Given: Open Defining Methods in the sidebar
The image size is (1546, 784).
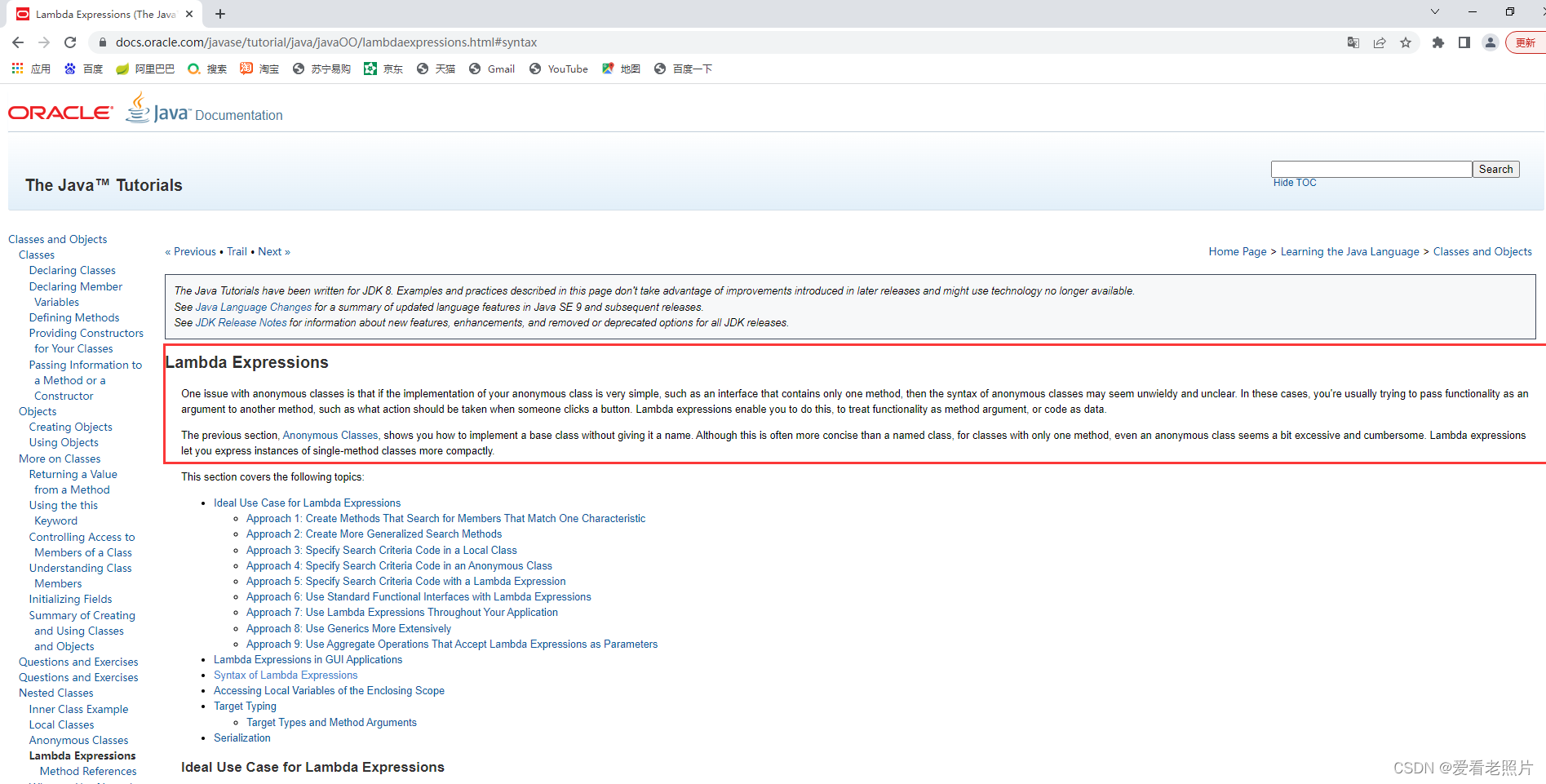Looking at the screenshot, I should [x=74, y=318].
